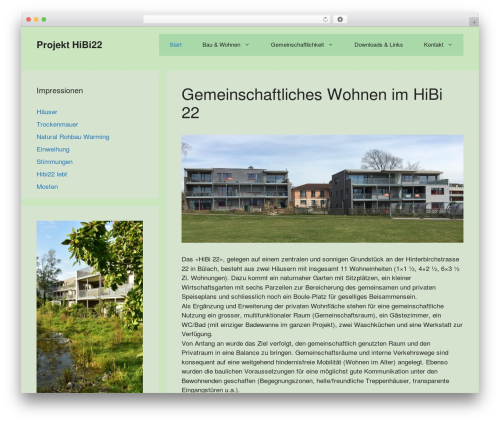Click the green fullscreen window dot
This screenshot has height=423, width=500.
44,19
